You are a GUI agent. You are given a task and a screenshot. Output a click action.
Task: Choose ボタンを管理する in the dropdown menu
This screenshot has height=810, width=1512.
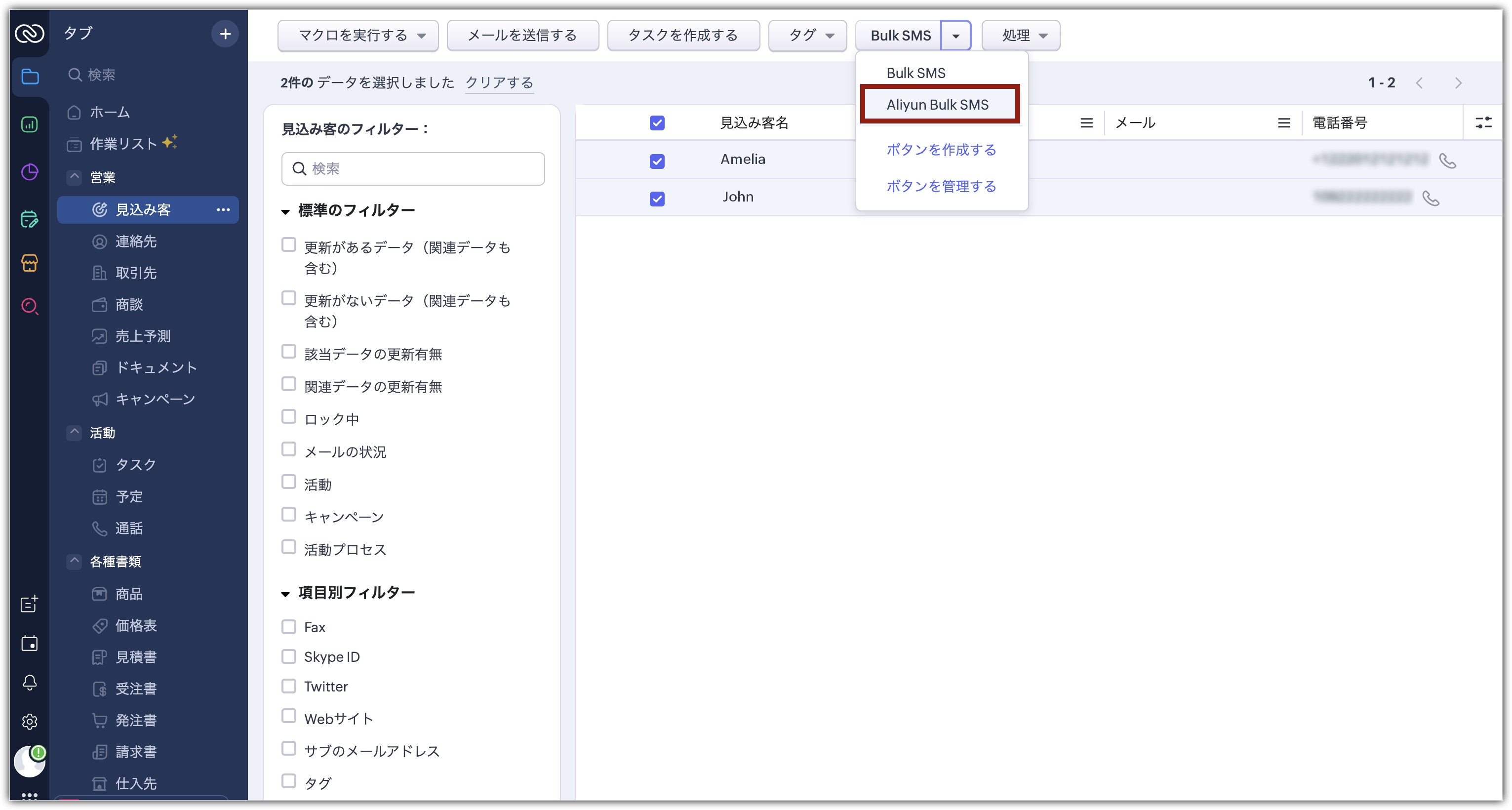point(941,186)
